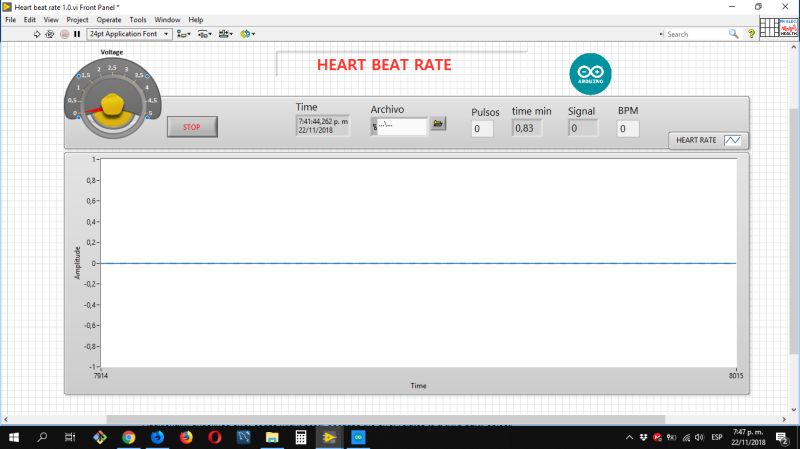
Task: Click the Time label under the chart
Action: pos(418,386)
